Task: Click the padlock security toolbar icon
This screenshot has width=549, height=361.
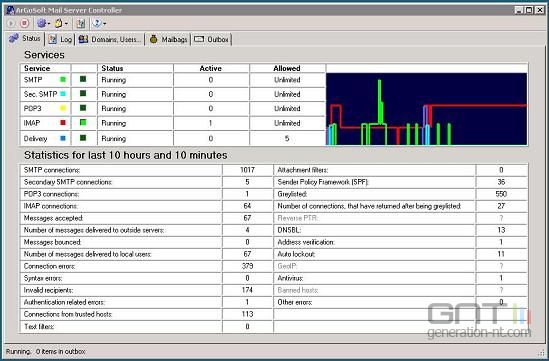Action: (x=58, y=23)
